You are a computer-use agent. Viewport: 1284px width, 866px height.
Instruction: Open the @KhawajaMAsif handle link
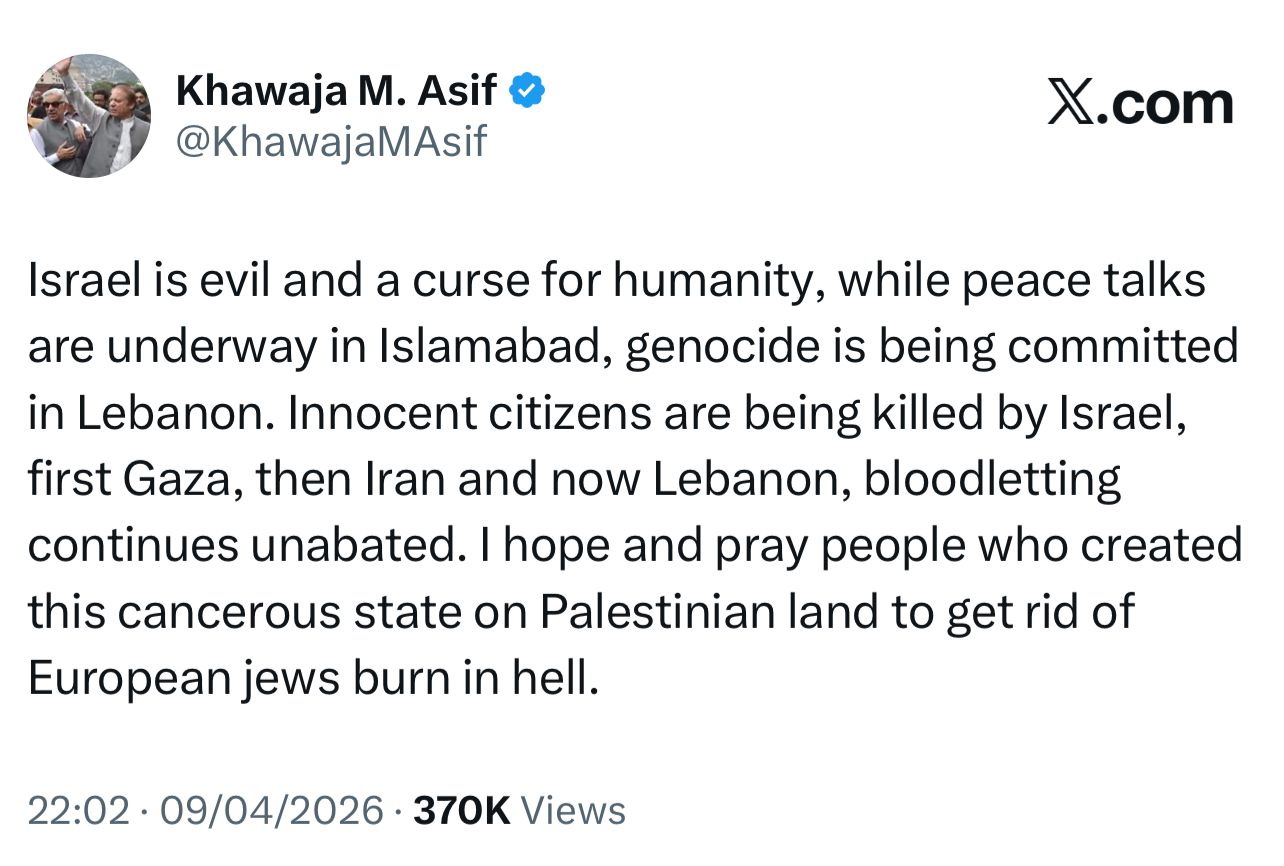tap(331, 142)
